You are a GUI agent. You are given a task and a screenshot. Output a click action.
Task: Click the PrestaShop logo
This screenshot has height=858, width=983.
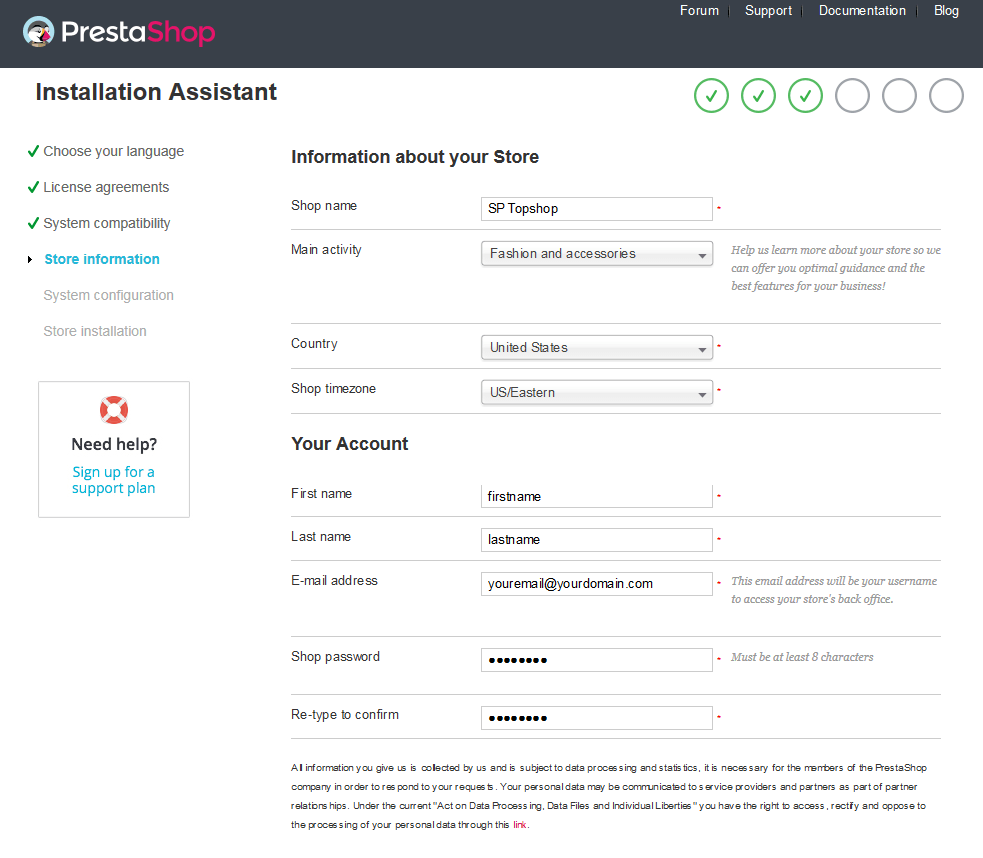(x=119, y=33)
